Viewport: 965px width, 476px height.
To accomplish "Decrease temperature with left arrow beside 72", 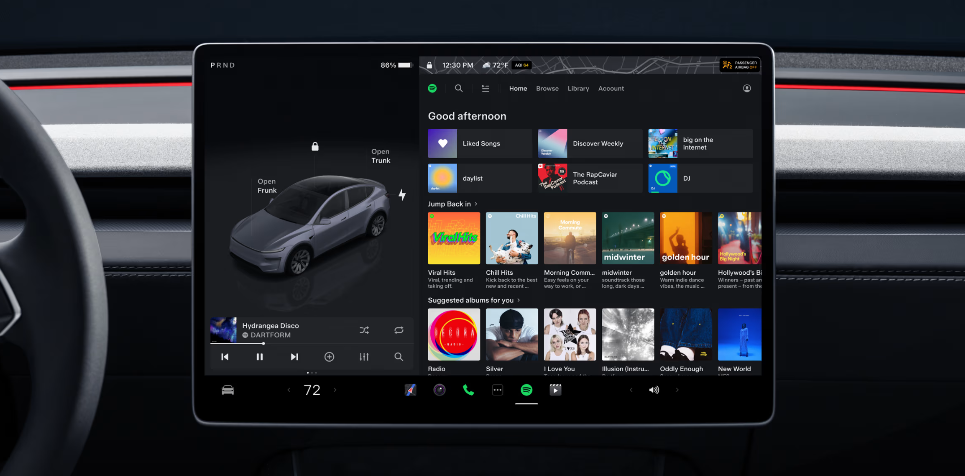I will tap(289, 390).
